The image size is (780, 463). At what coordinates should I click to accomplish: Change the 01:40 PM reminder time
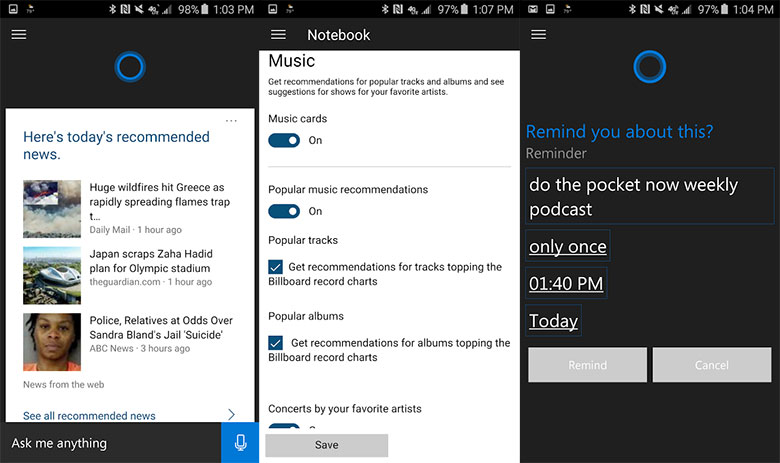[x=566, y=283]
